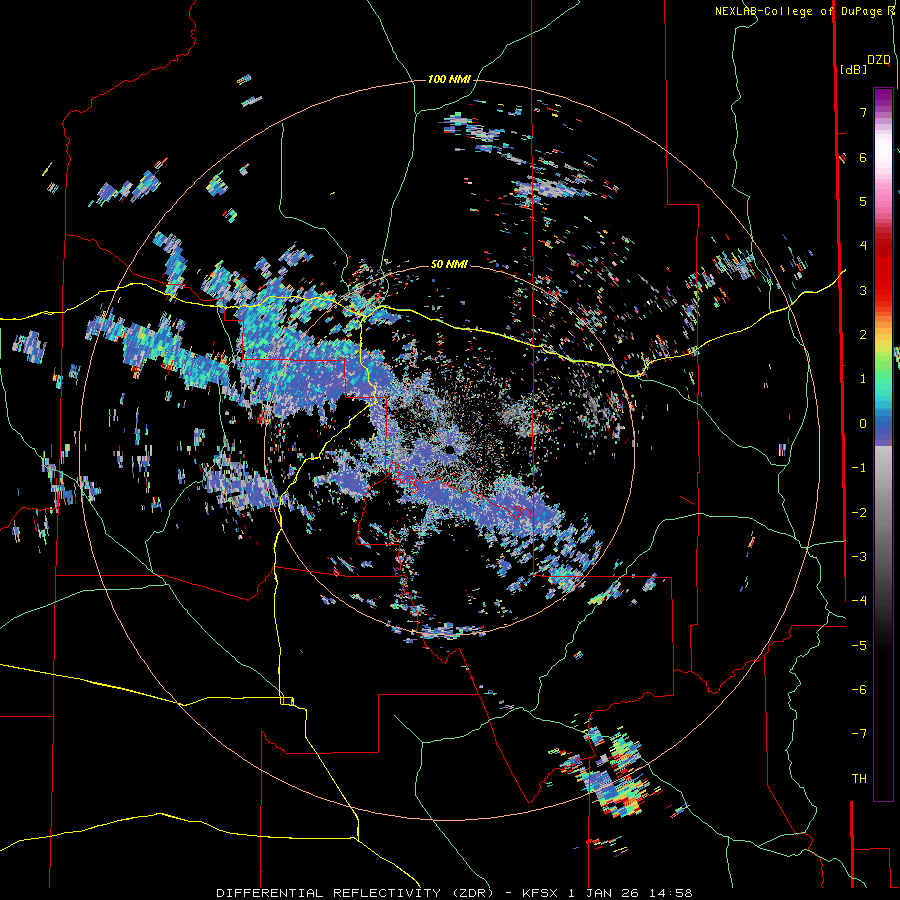
Task: Click the -7 value on the color scale
Action: (x=859, y=734)
